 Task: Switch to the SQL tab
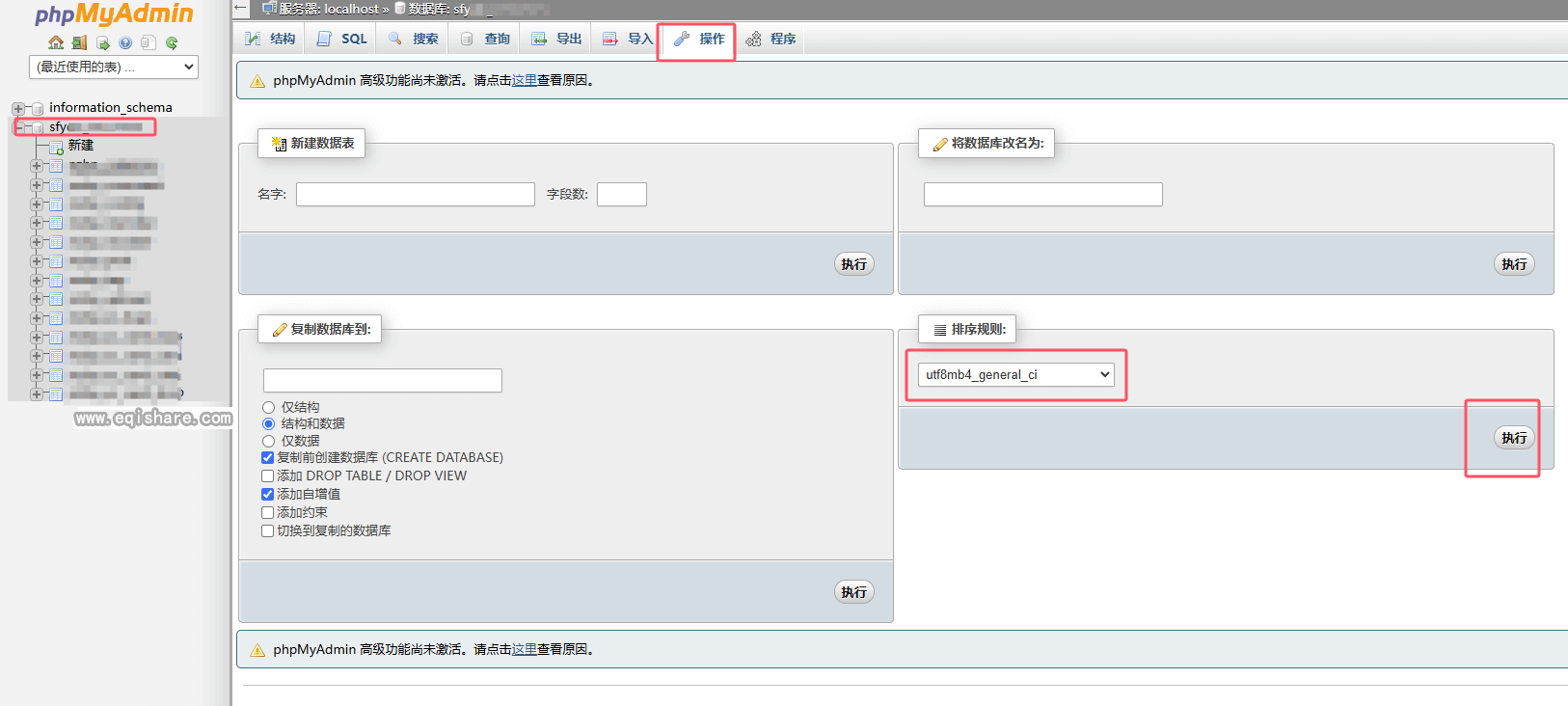342,39
